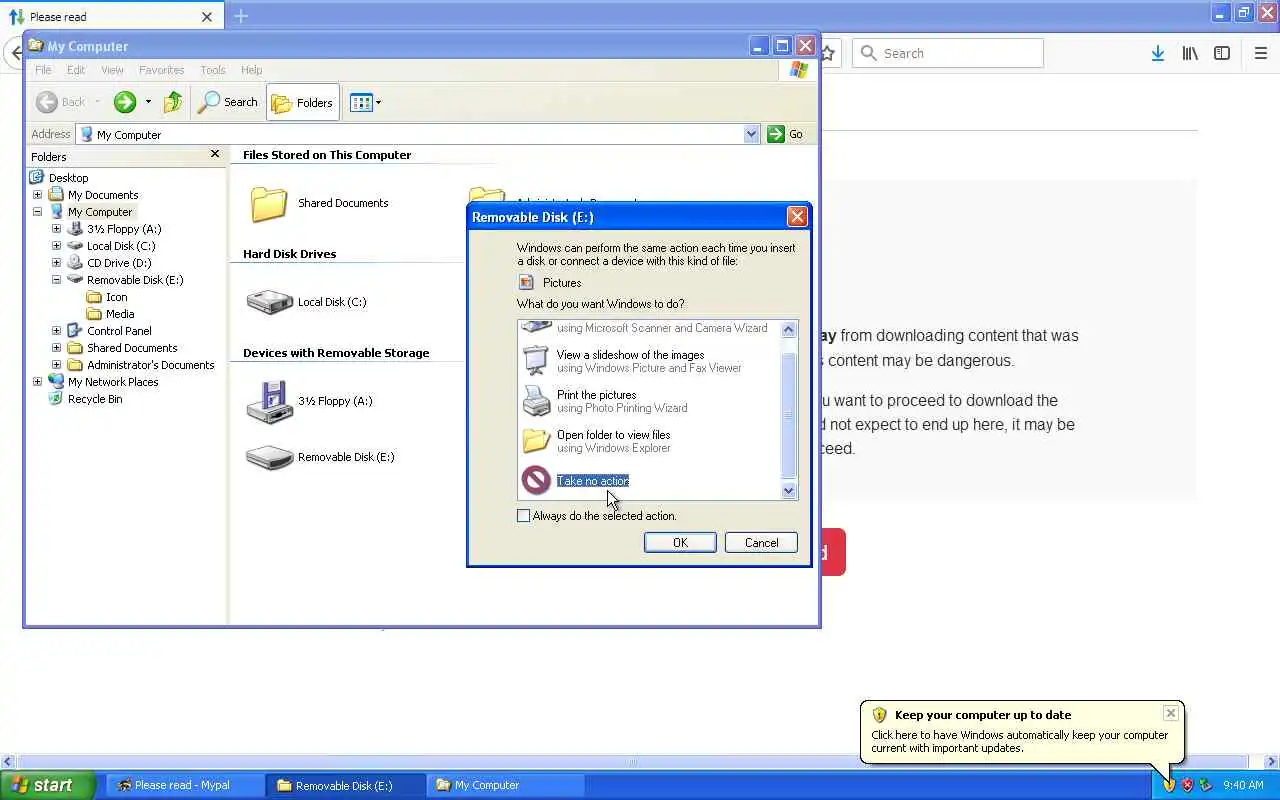This screenshot has width=1280, height=800.
Task: Click the Go button beside Address
Action: pos(786,134)
